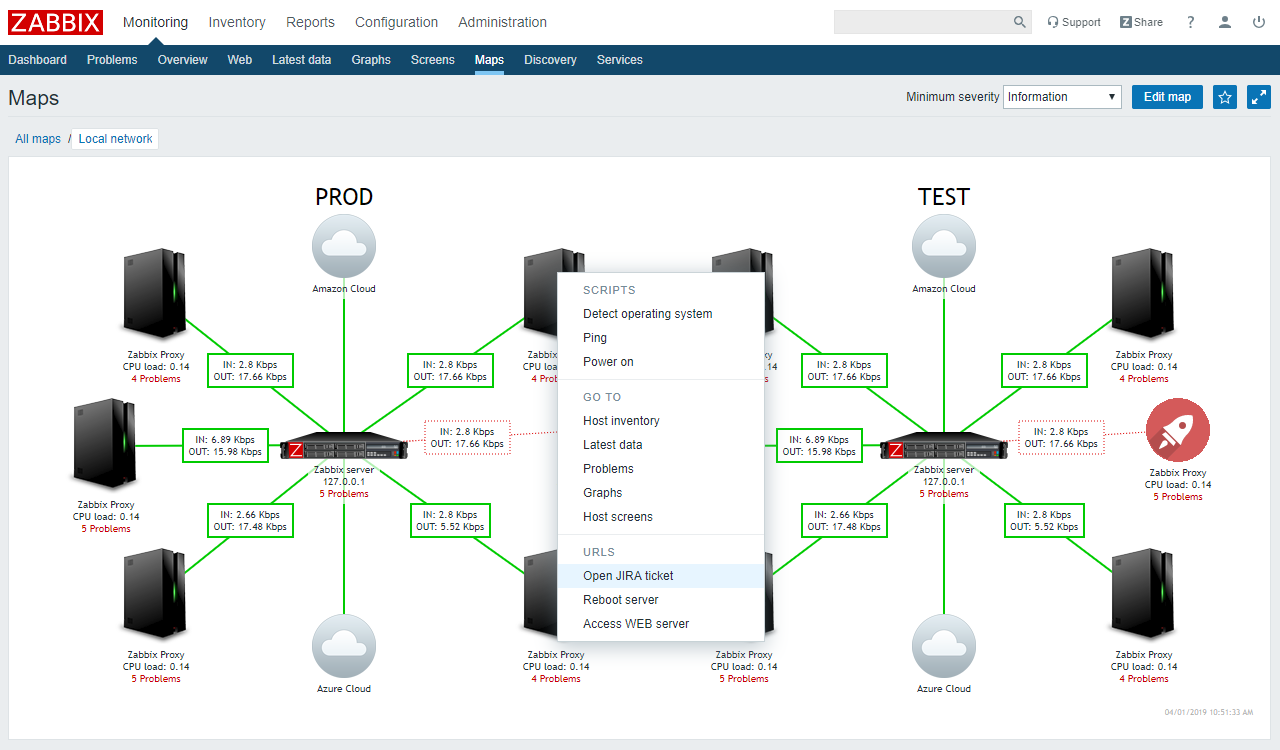Click TEST dotted link label near rocket
1280x750 pixels.
pos(1062,437)
